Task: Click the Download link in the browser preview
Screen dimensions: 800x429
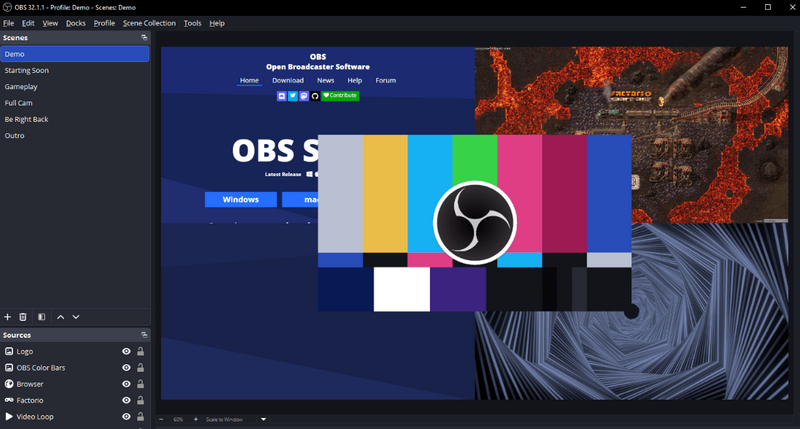Action: [x=288, y=81]
